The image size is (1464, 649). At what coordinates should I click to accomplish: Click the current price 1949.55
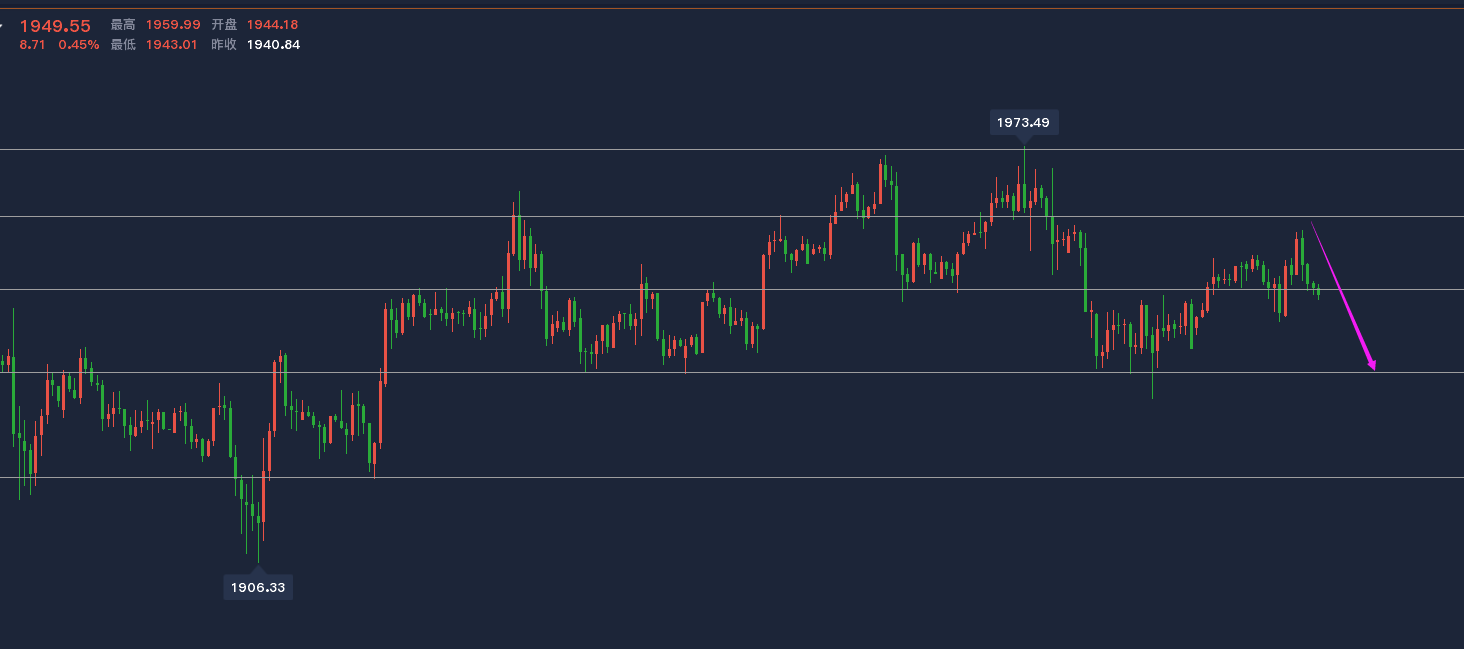[55, 25]
